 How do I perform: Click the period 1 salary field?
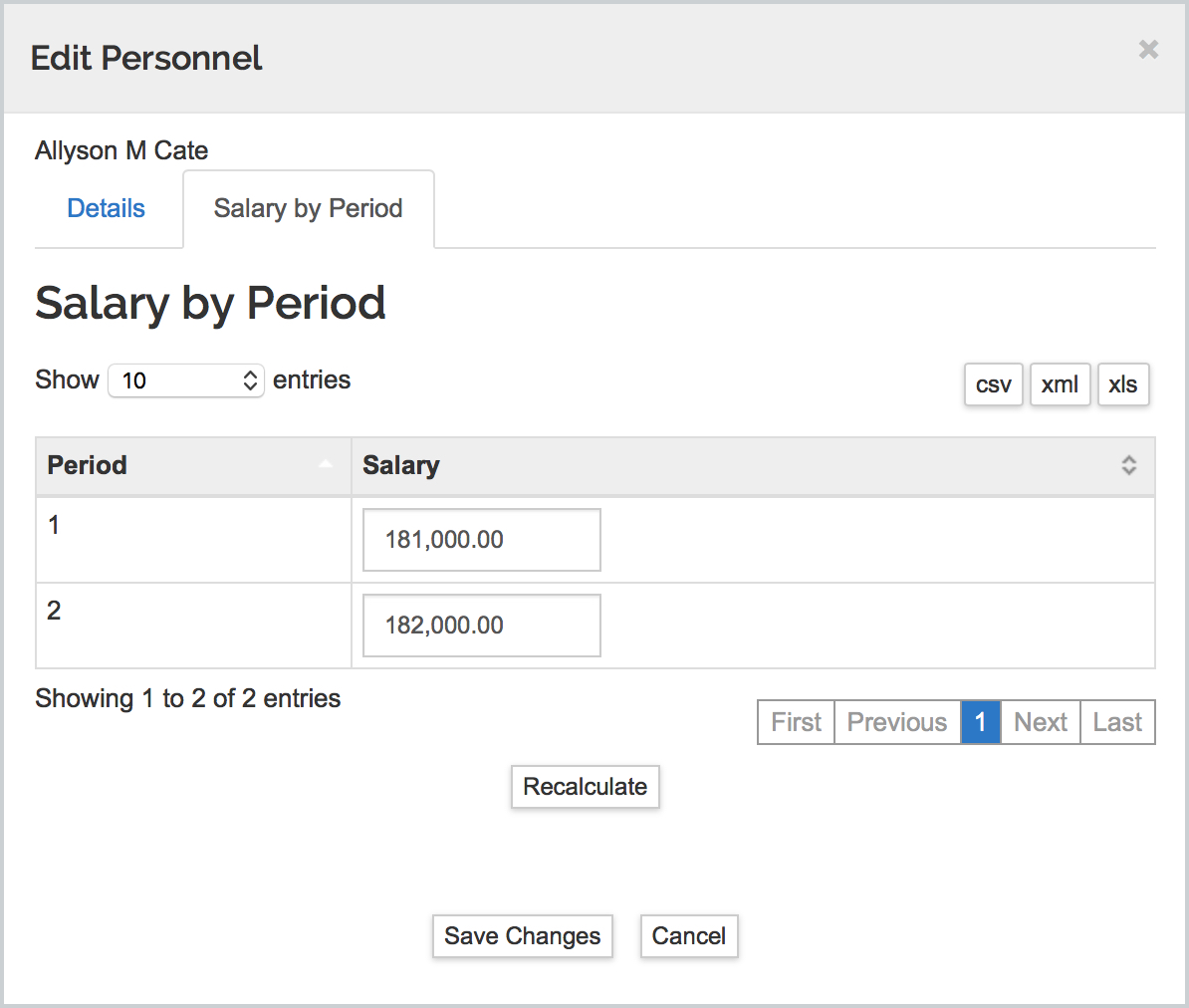(x=482, y=539)
